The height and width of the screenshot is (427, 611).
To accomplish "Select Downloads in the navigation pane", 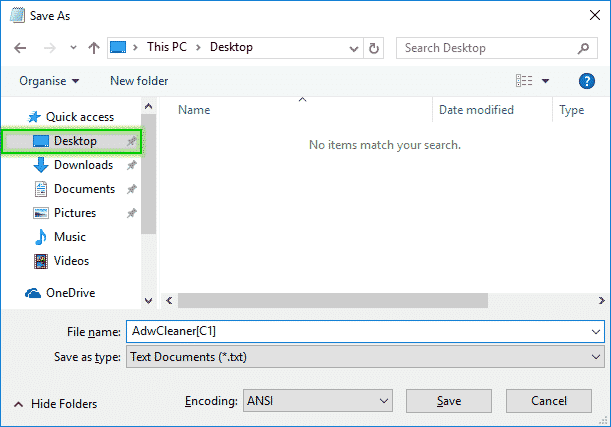I will pos(83,165).
